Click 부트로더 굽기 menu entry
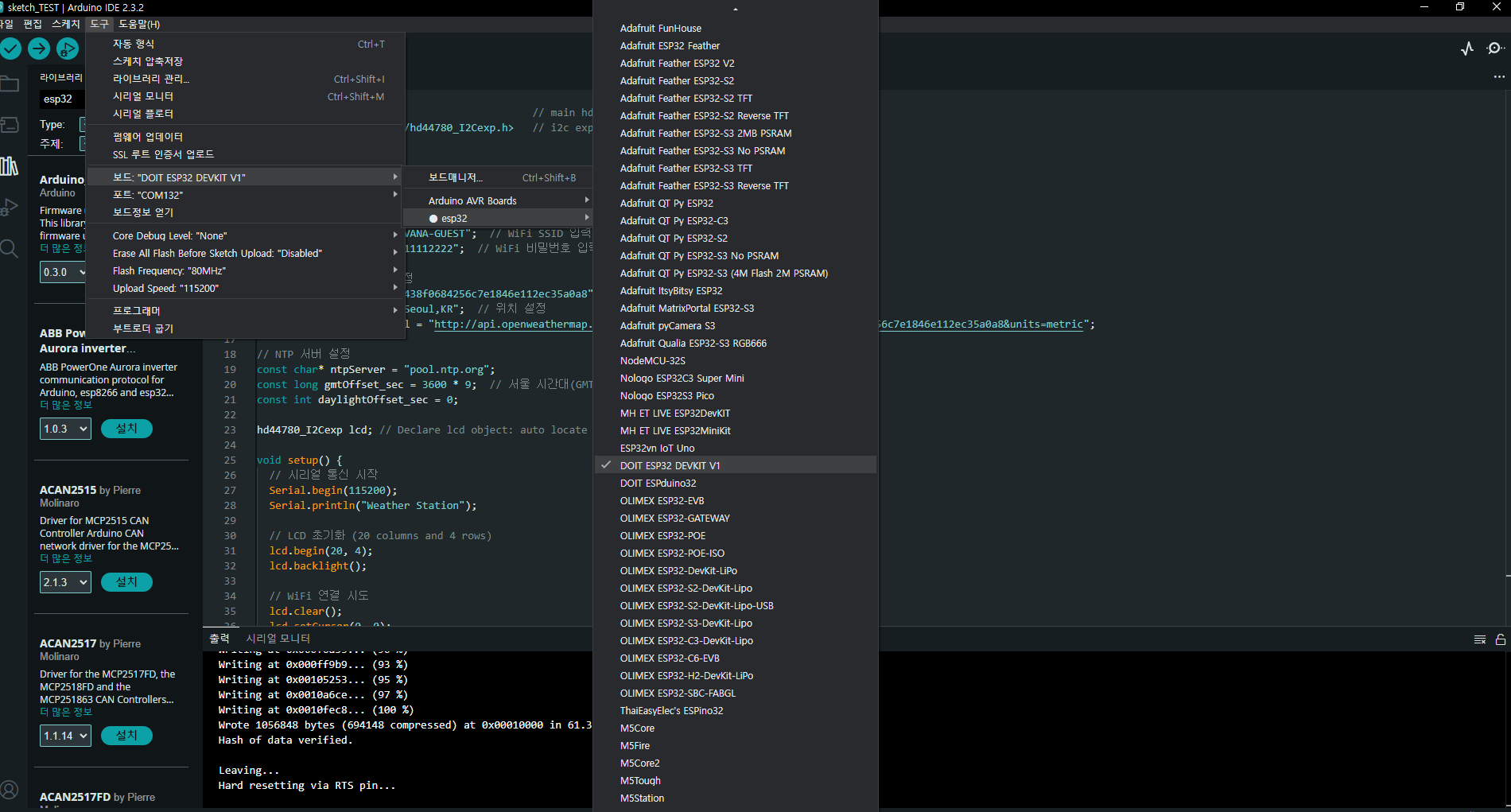This screenshot has height=812, width=1511. (246, 328)
